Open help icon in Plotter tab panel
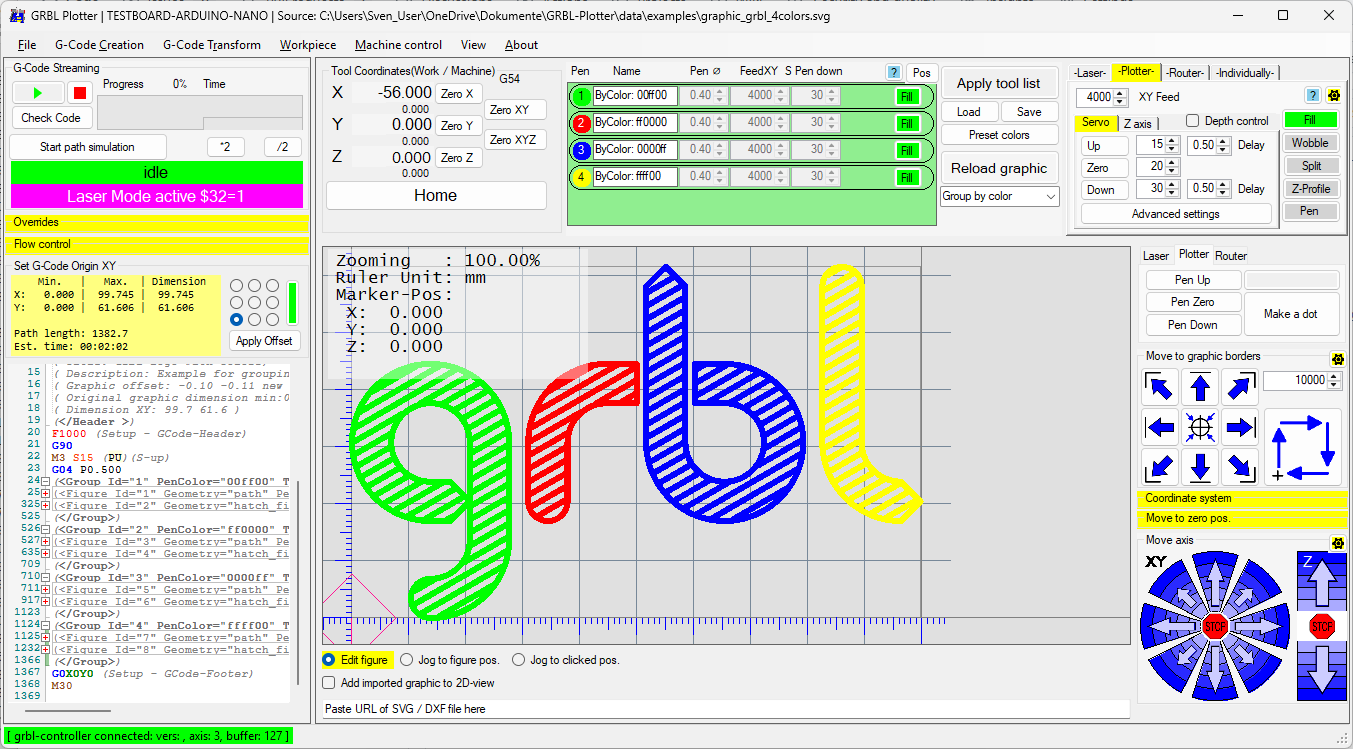This screenshot has width=1353, height=749. (1312, 96)
